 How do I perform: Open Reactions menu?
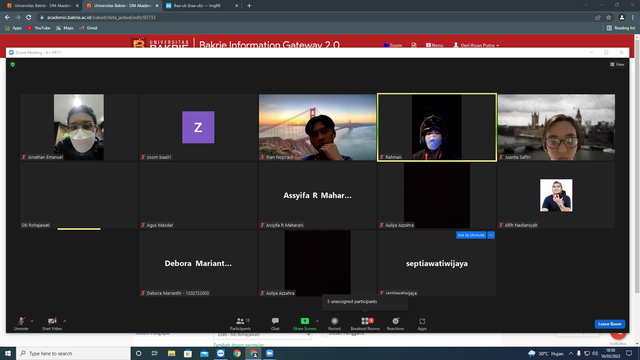tap(395, 323)
